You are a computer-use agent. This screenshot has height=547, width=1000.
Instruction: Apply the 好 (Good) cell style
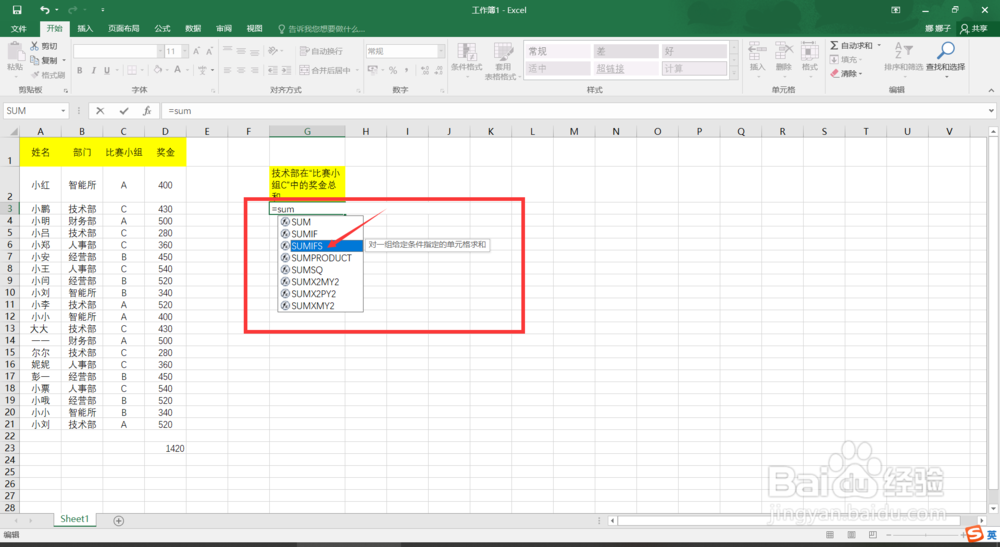pos(694,51)
